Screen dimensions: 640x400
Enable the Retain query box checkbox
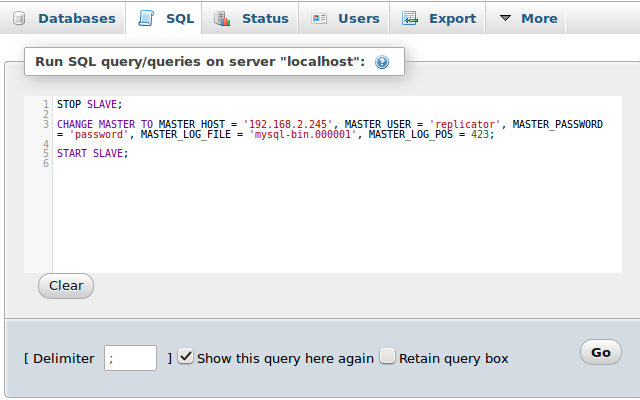pyautogui.click(x=387, y=356)
